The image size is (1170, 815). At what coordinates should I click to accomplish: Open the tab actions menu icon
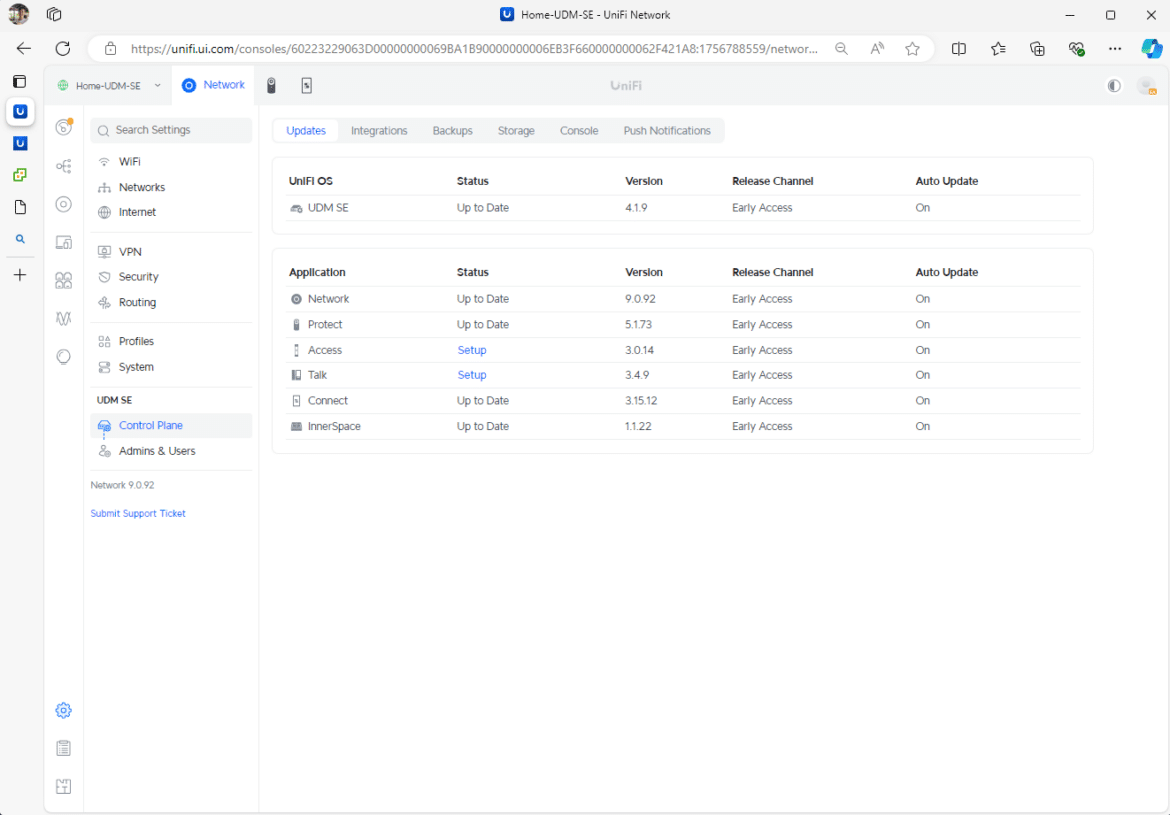[20, 81]
